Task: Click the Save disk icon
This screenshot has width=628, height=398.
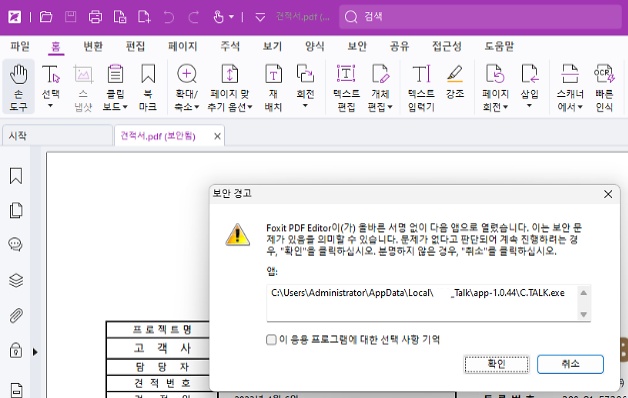Action: 70,17
